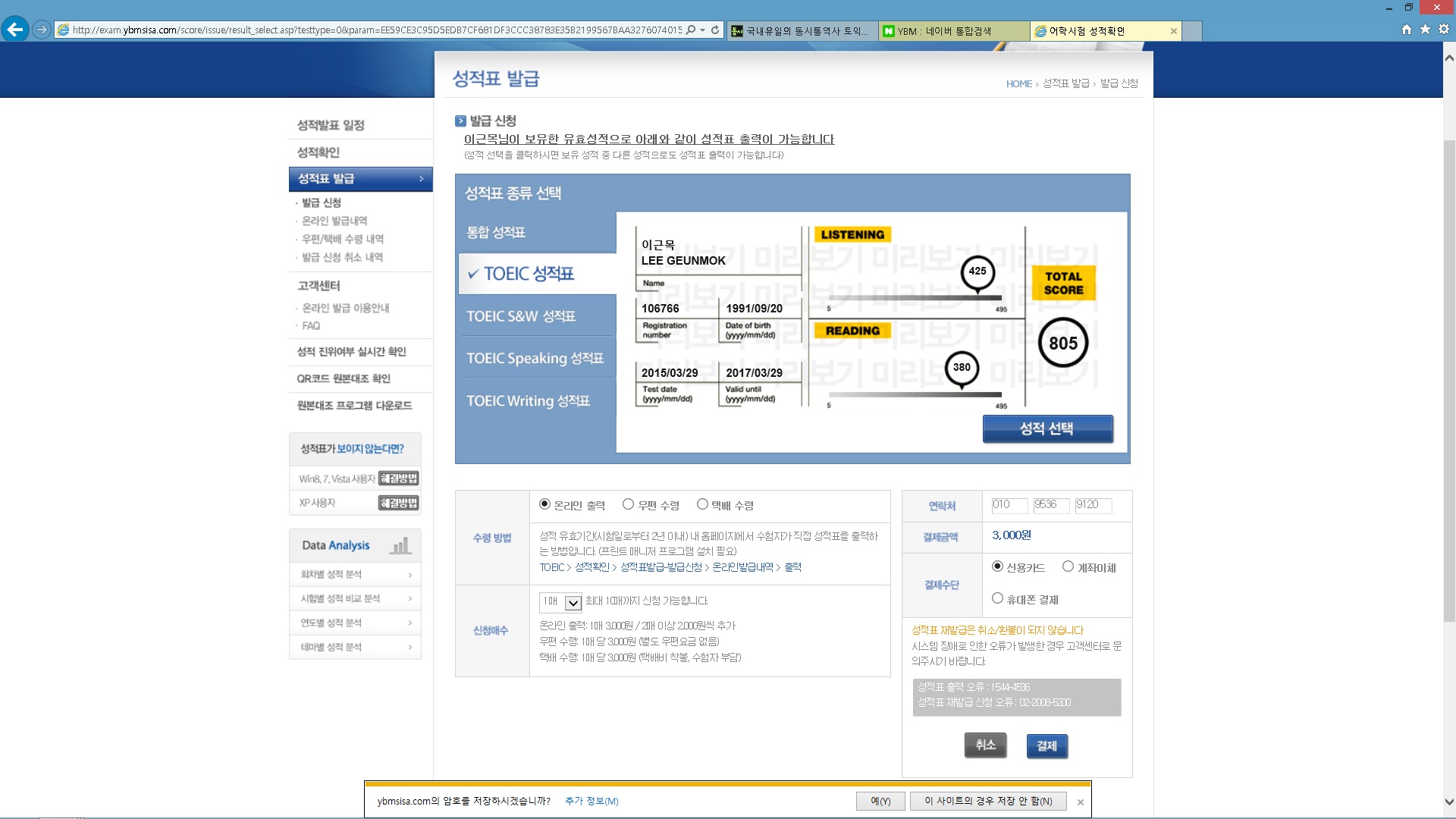Open the 1매 quantity dropdown
Viewport: 1456px width, 819px height.
coord(561,602)
